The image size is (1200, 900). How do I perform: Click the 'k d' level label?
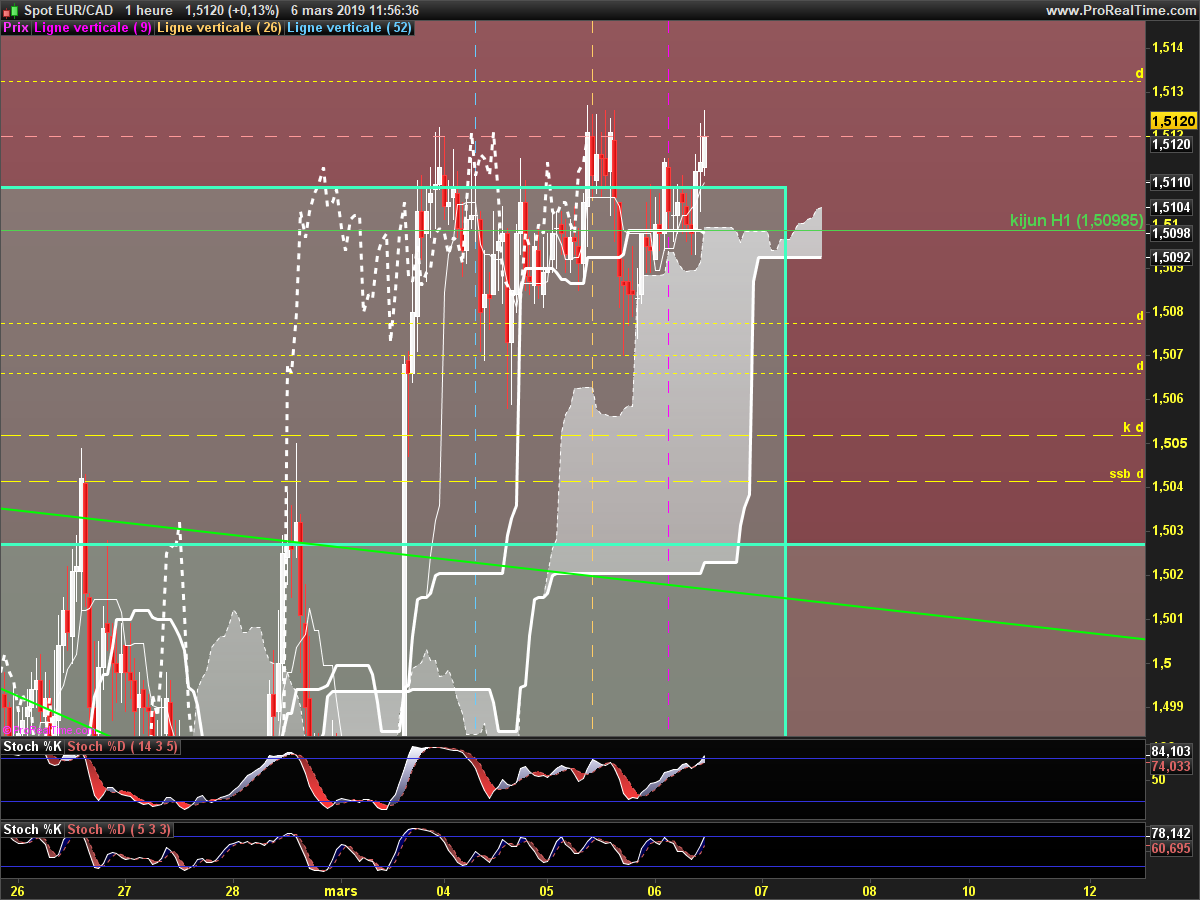pos(1133,427)
